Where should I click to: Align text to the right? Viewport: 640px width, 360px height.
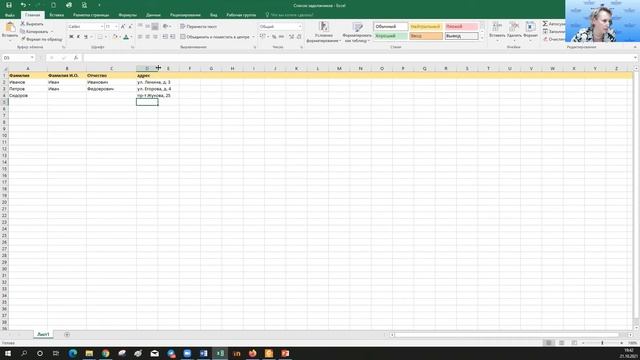155,37
